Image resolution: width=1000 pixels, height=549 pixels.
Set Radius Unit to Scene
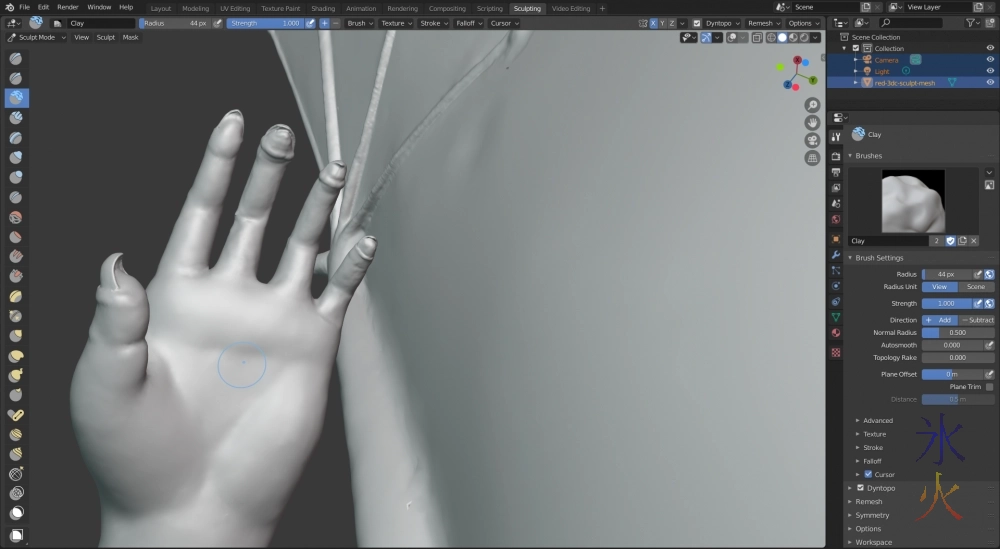976,287
